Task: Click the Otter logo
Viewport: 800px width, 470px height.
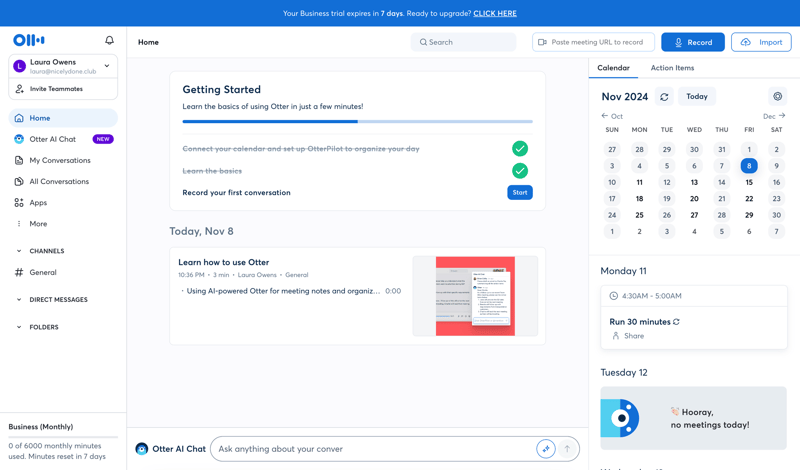Action: pyautogui.click(x=29, y=40)
